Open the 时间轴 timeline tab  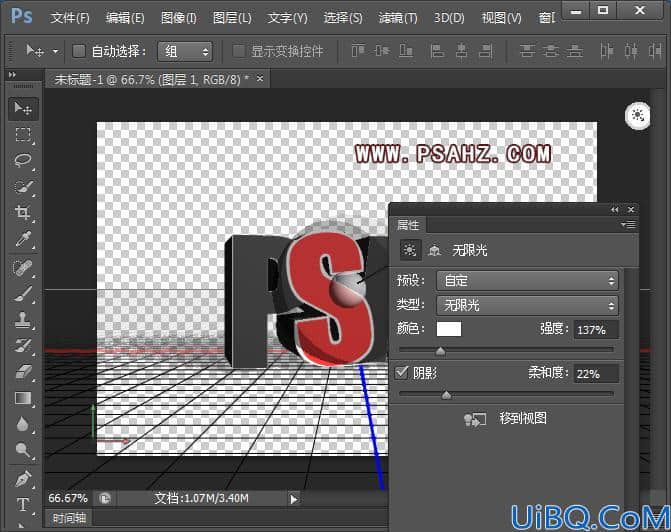[x=69, y=518]
